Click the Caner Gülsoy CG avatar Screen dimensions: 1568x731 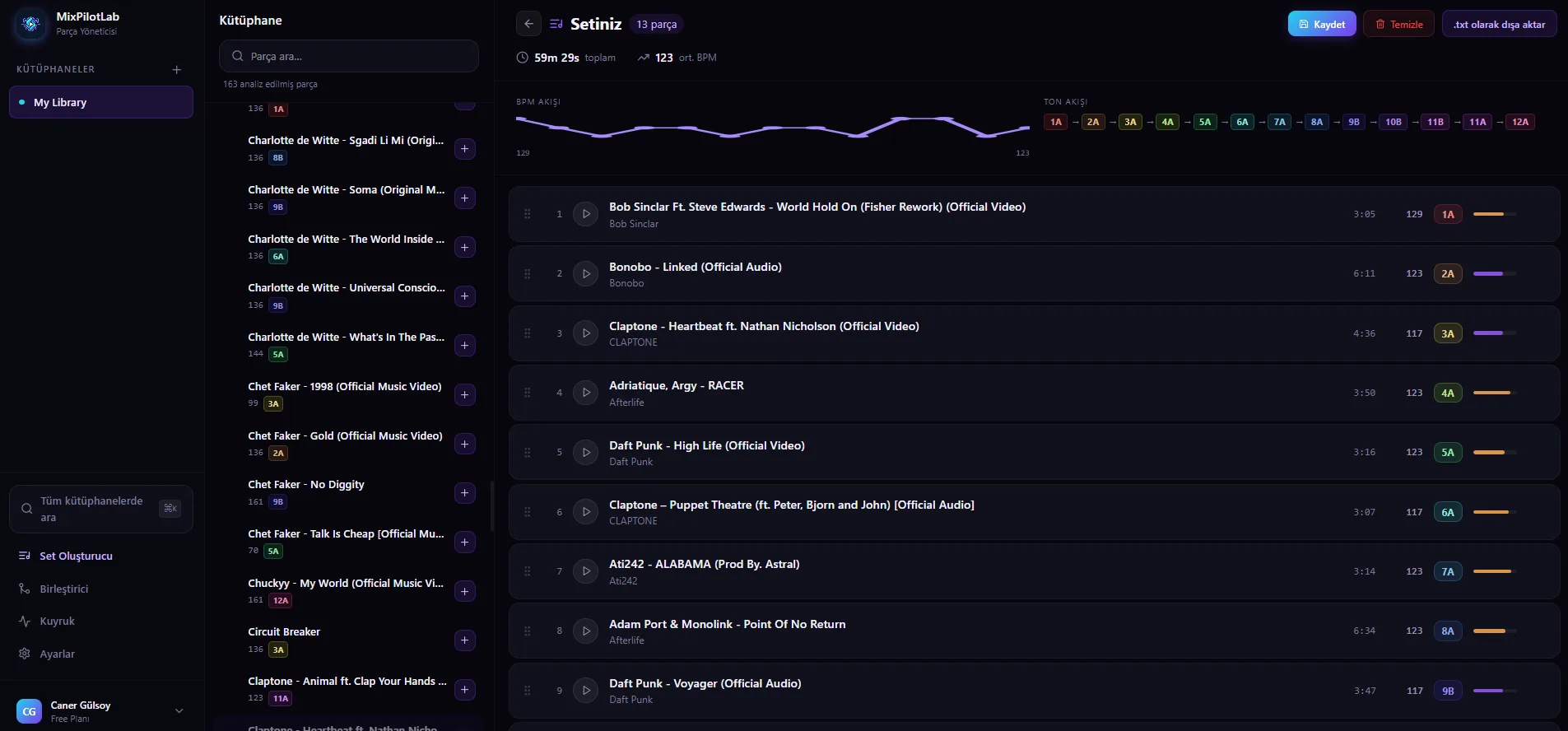(29, 711)
